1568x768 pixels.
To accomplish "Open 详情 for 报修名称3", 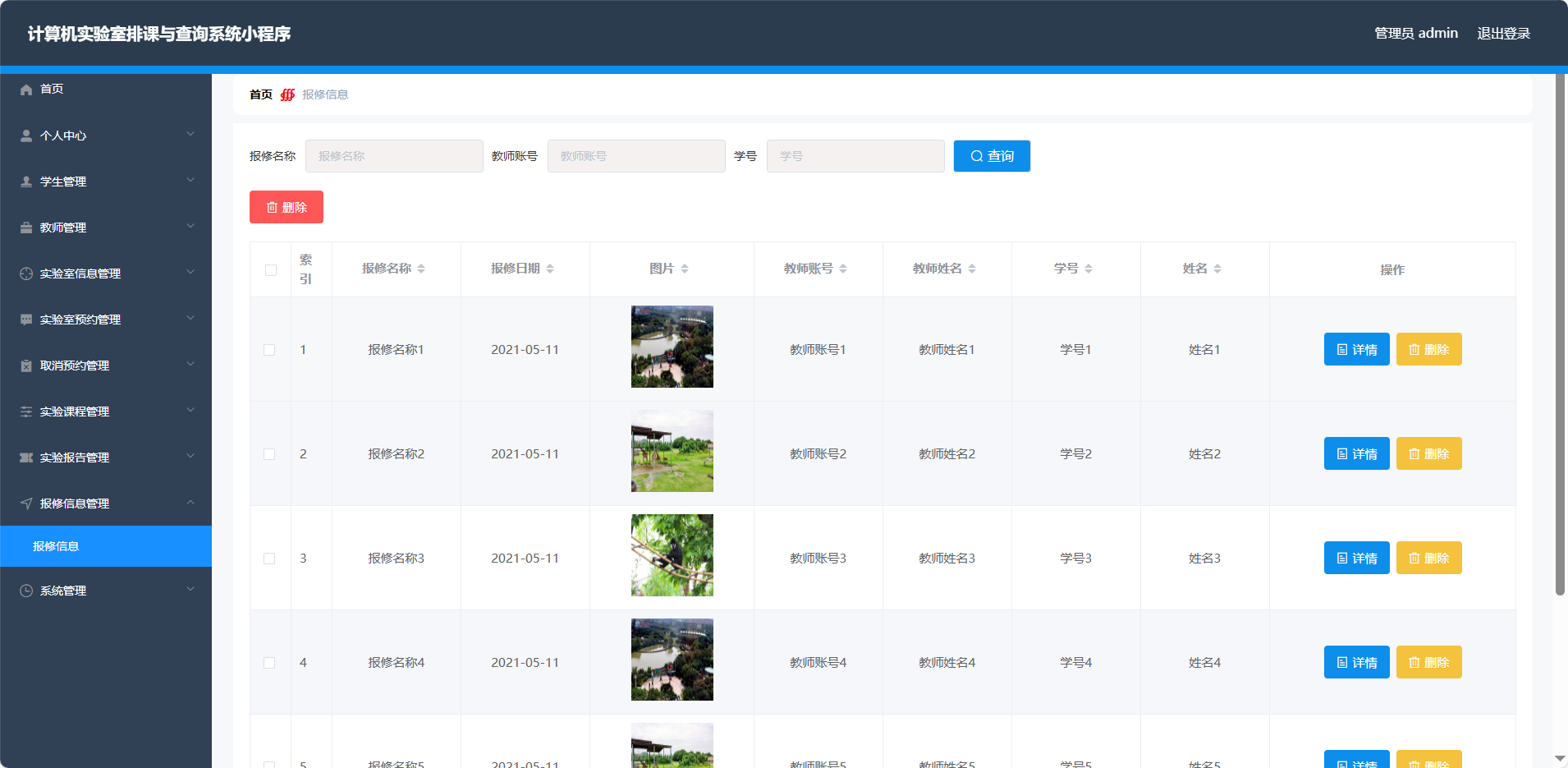I will [1356, 558].
